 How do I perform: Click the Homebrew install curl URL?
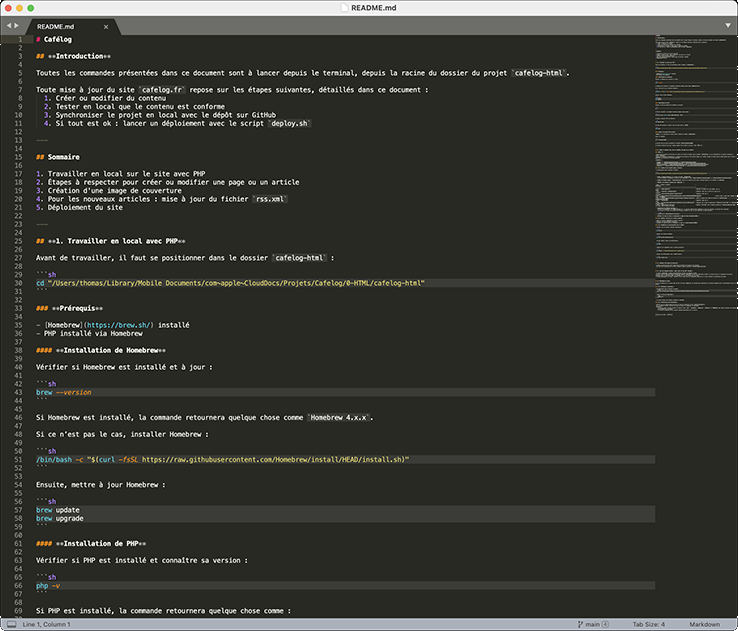tap(273, 460)
